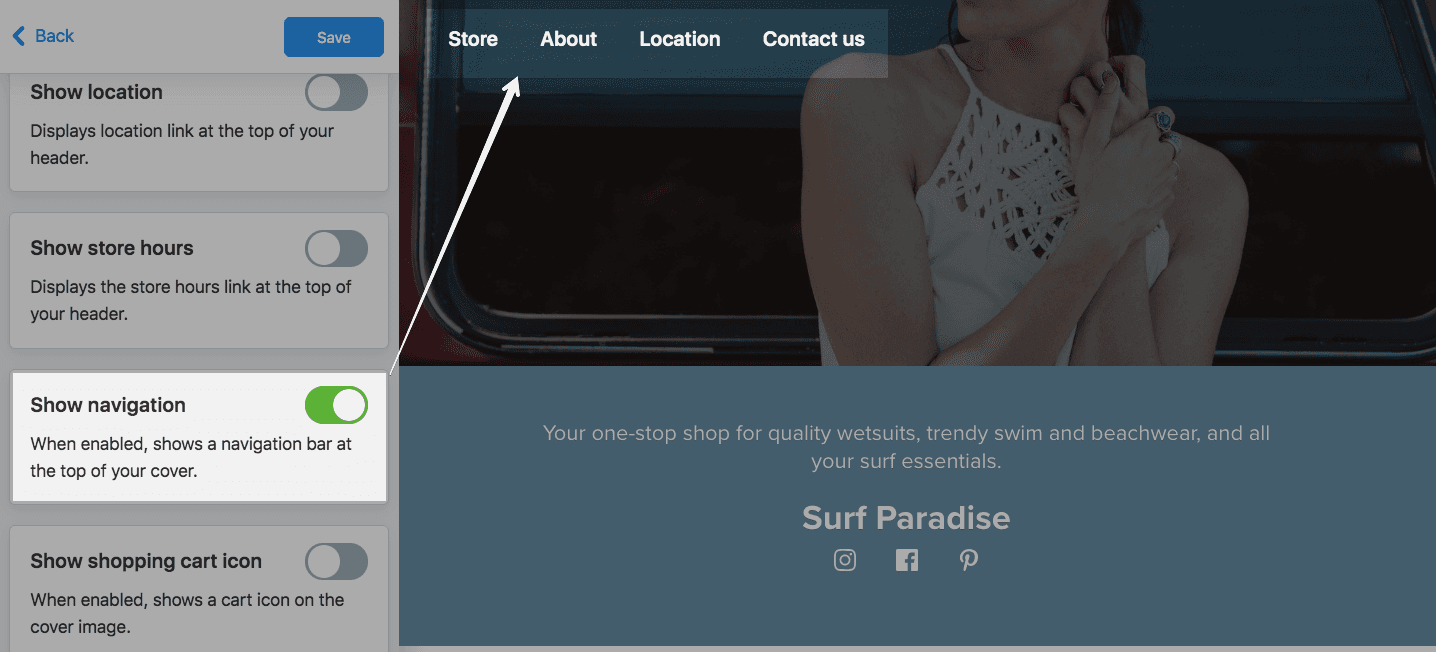Enable the Show shopping cart icon toggle
The width and height of the screenshot is (1436, 652).
[x=336, y=562]
